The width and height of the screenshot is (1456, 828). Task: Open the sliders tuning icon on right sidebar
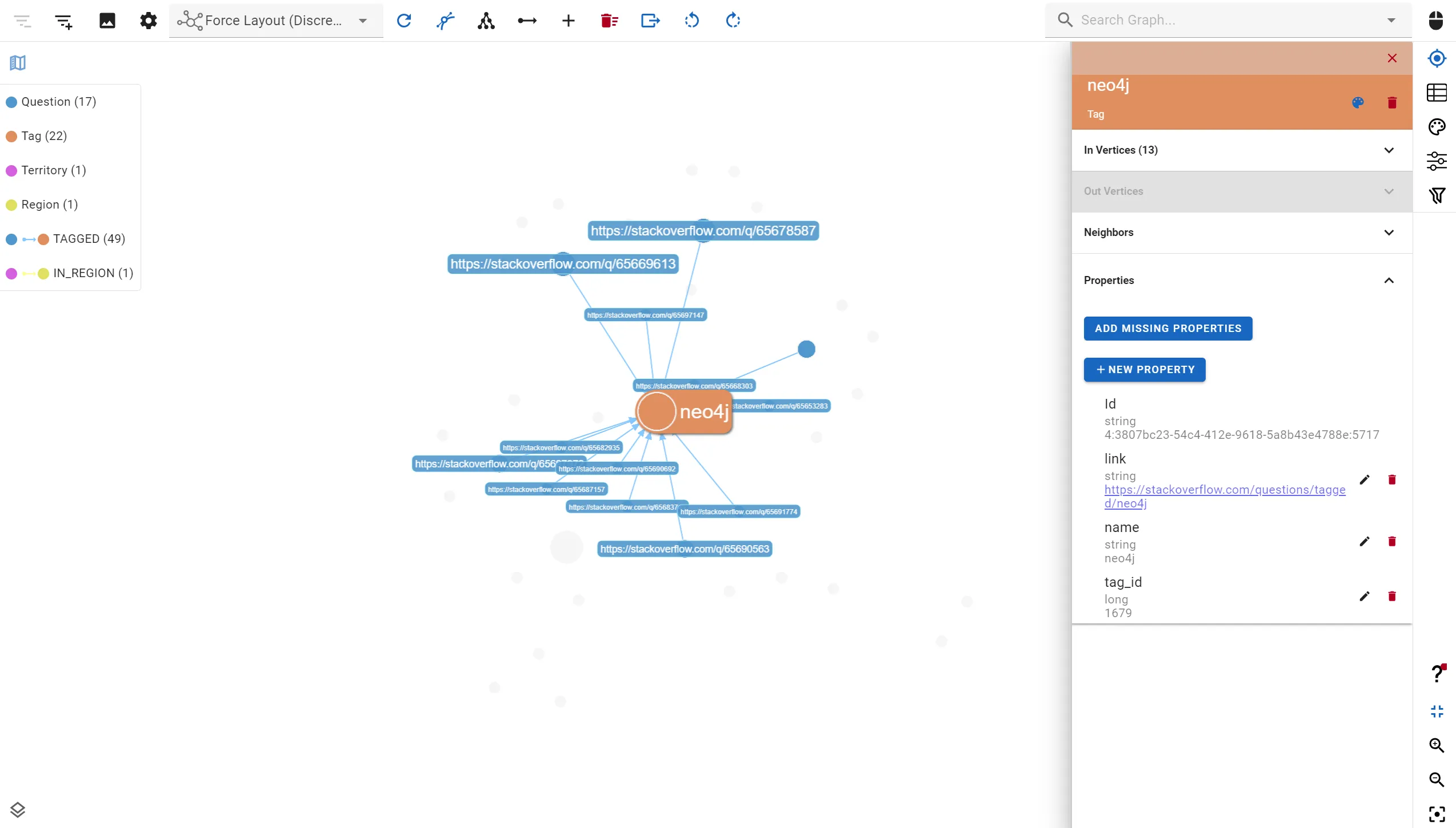coord(1437,161)
